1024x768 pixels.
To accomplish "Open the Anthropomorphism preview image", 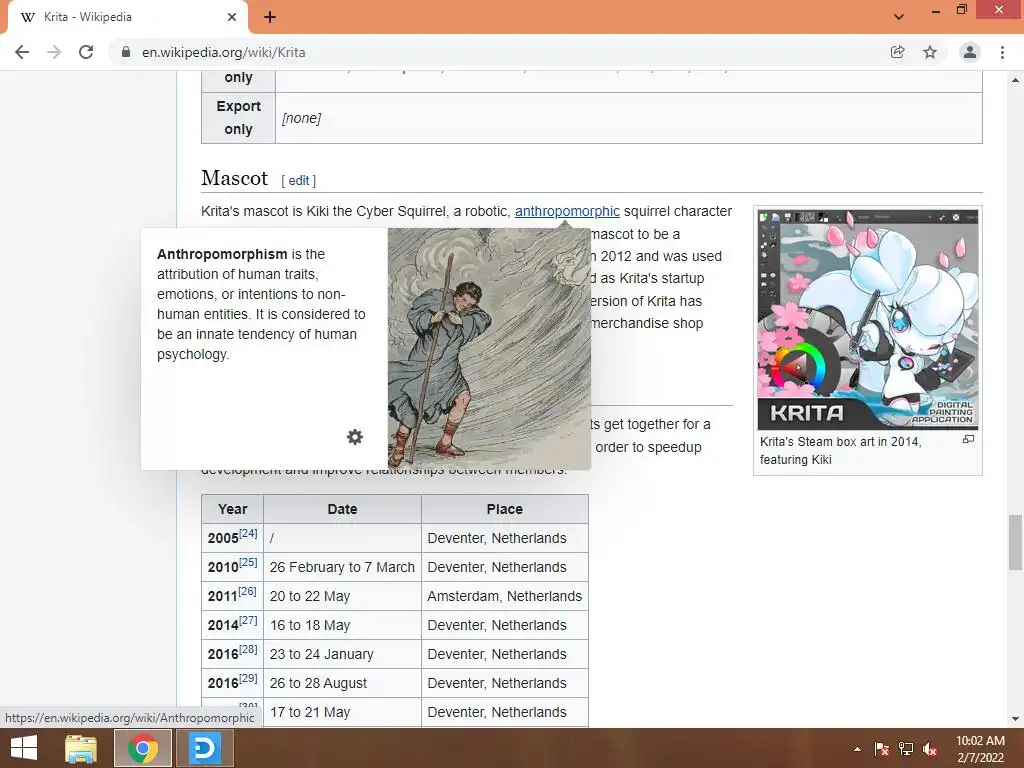I will click(x=489, y=348).
